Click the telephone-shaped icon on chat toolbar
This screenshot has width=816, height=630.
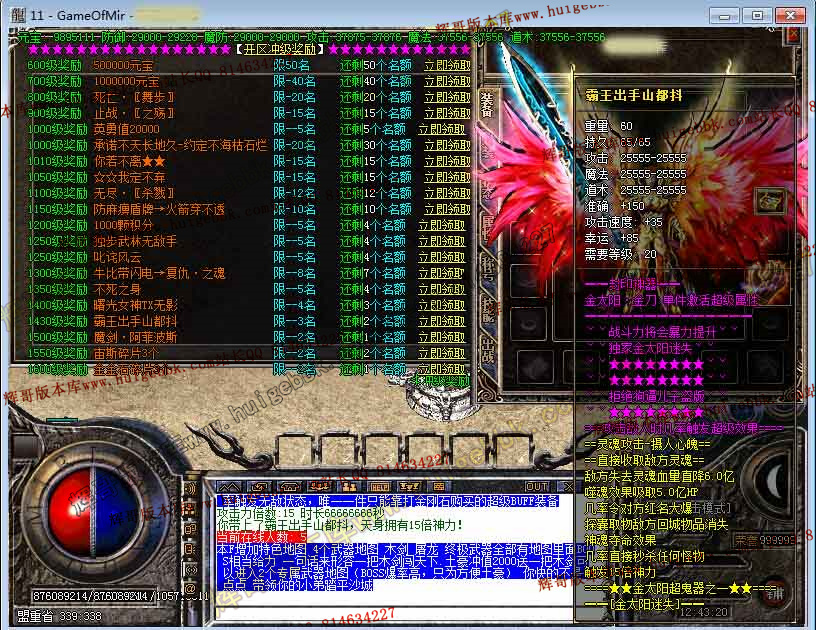tap(289, 487)
